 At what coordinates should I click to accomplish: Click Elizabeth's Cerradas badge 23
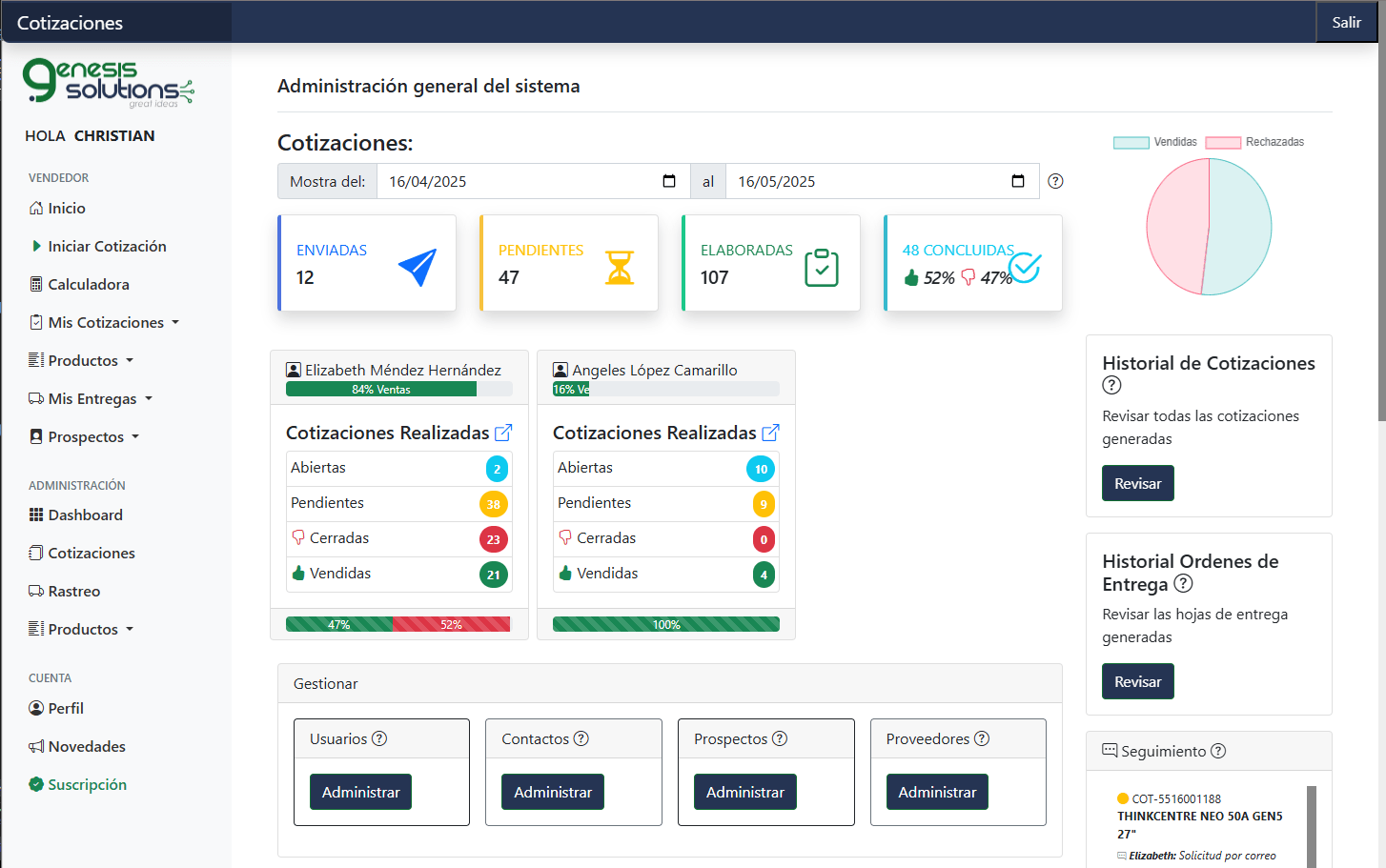pos(493,539)
